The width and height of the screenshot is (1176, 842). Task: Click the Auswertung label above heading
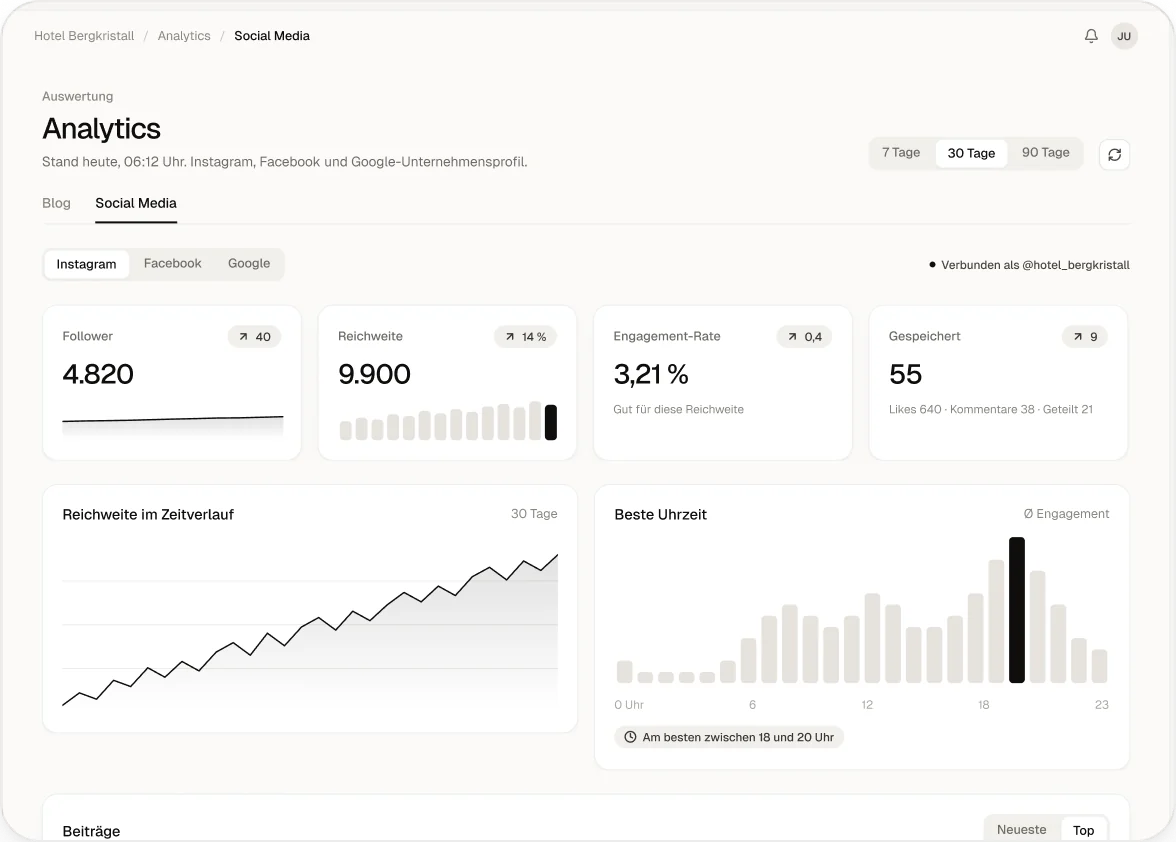[77, 97]
